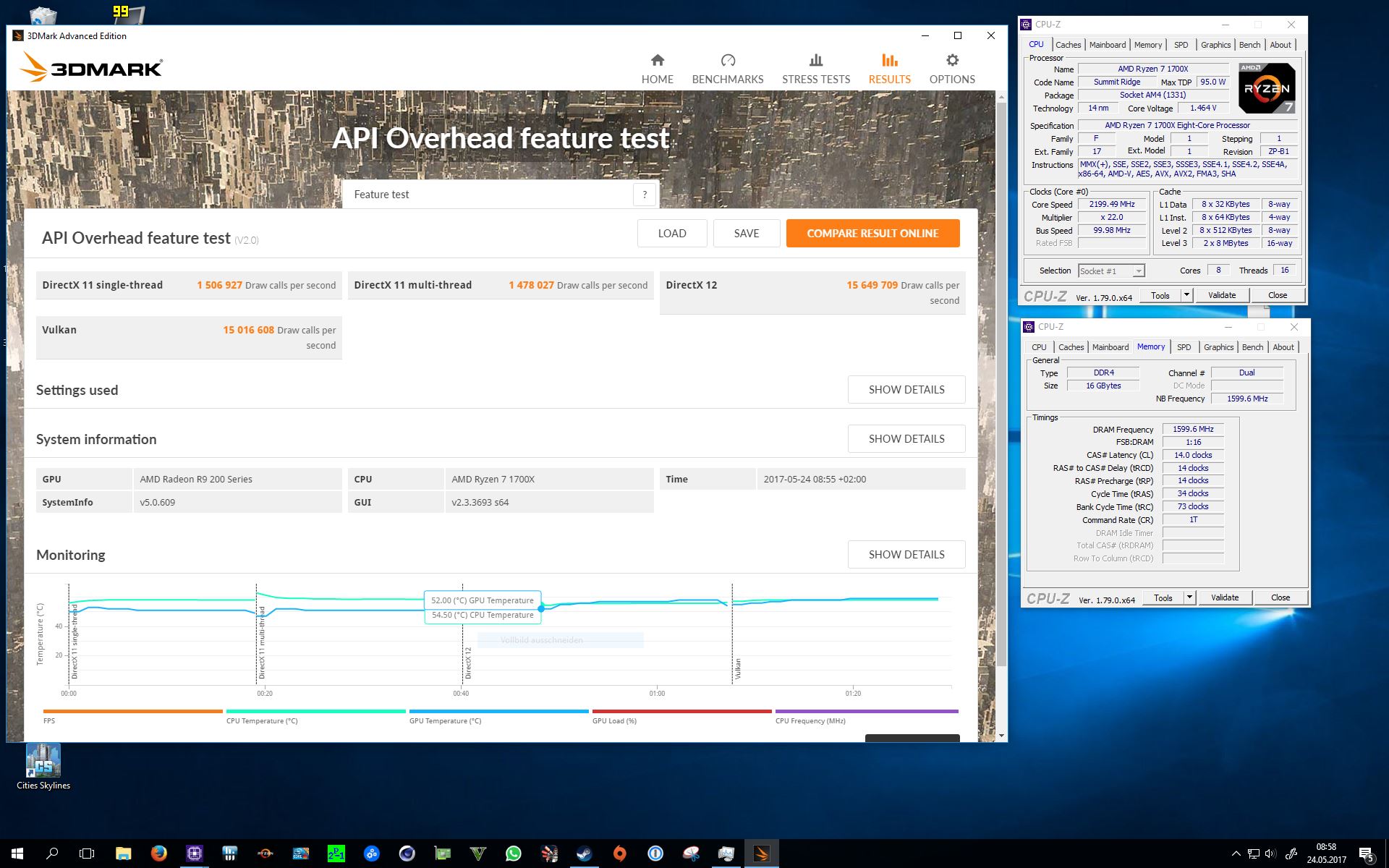Open the Tools dropdown arrow in the top CPU-Z window
This screenshot has height=868, width=1389.
1186,295
